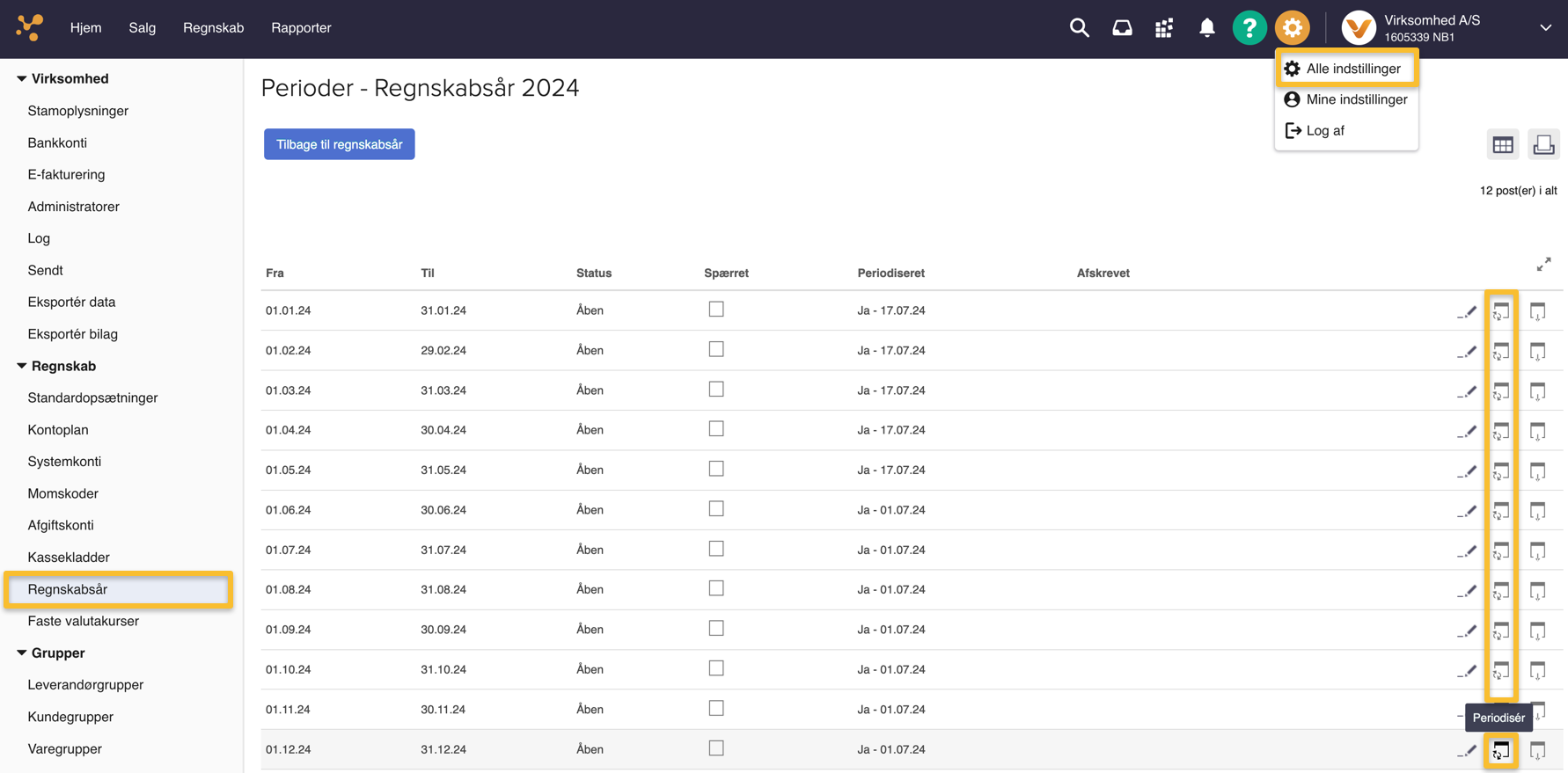Click the orange settings gear icon

[1292, 28]
